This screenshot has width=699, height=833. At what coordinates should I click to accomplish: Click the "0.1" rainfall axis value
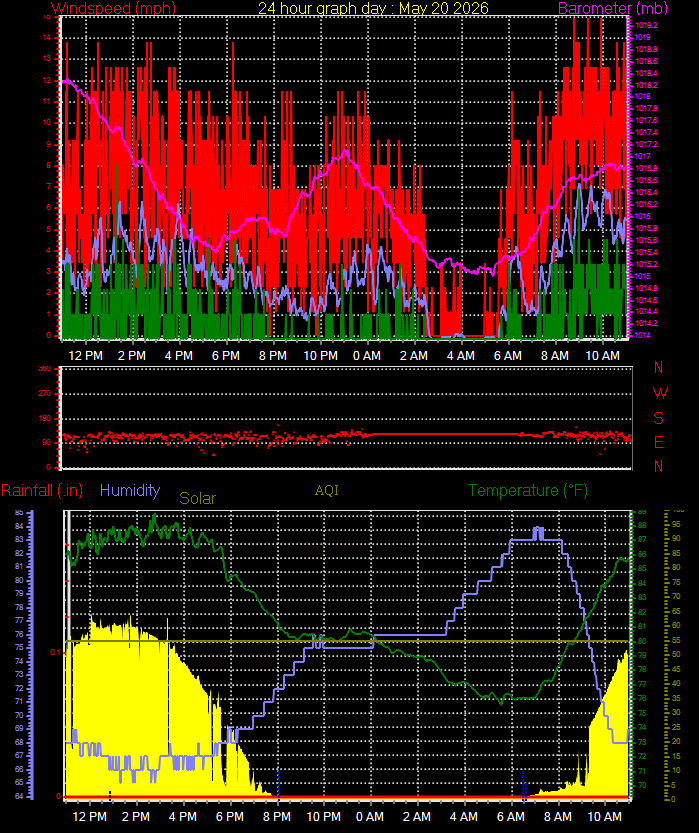point(55,652)
